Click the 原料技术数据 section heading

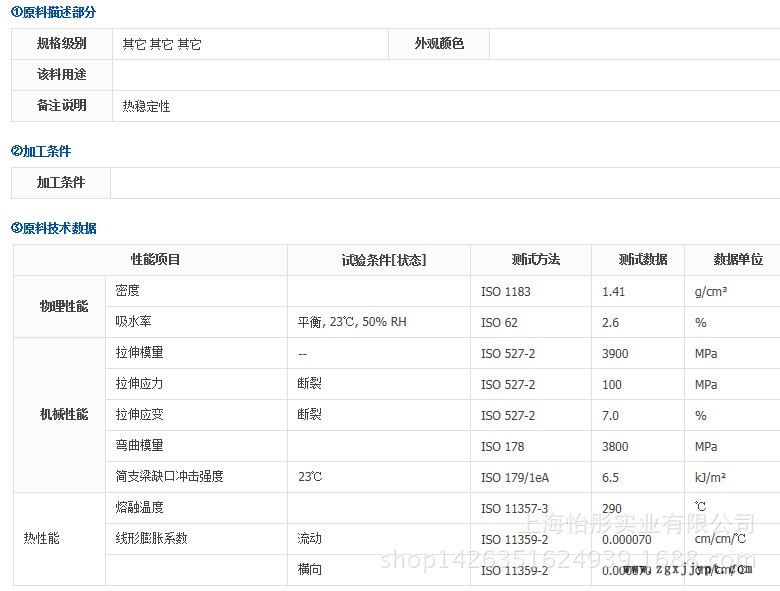coord(54,228)
